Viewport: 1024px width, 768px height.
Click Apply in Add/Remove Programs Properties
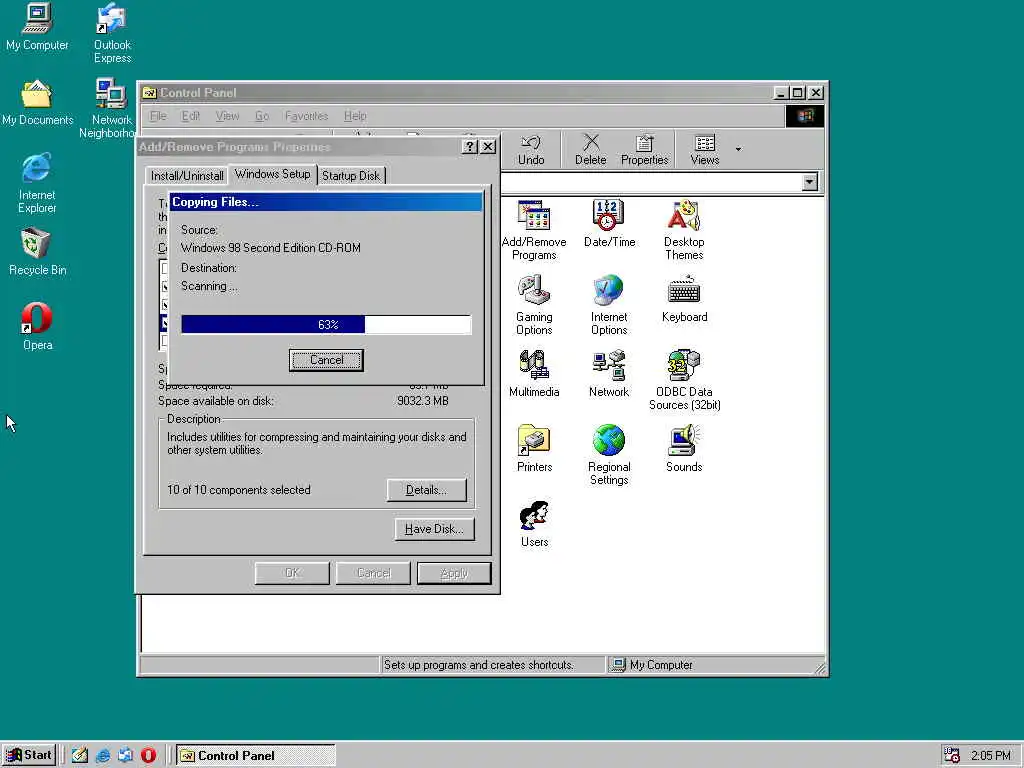pos(454,573)
